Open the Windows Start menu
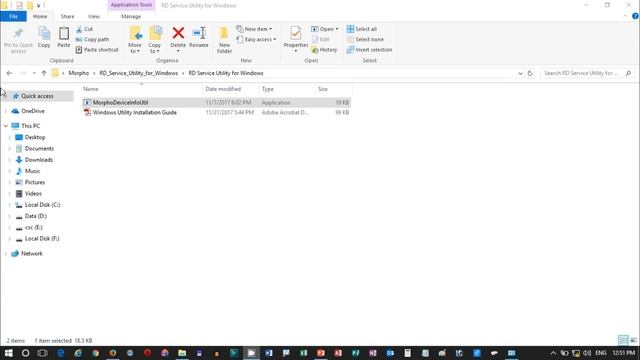This screenshot has height=360, width=640. tap(8, 353)
